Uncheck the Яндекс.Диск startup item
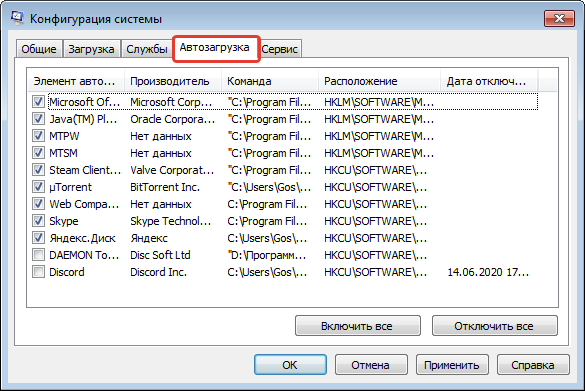 [38, 238]
